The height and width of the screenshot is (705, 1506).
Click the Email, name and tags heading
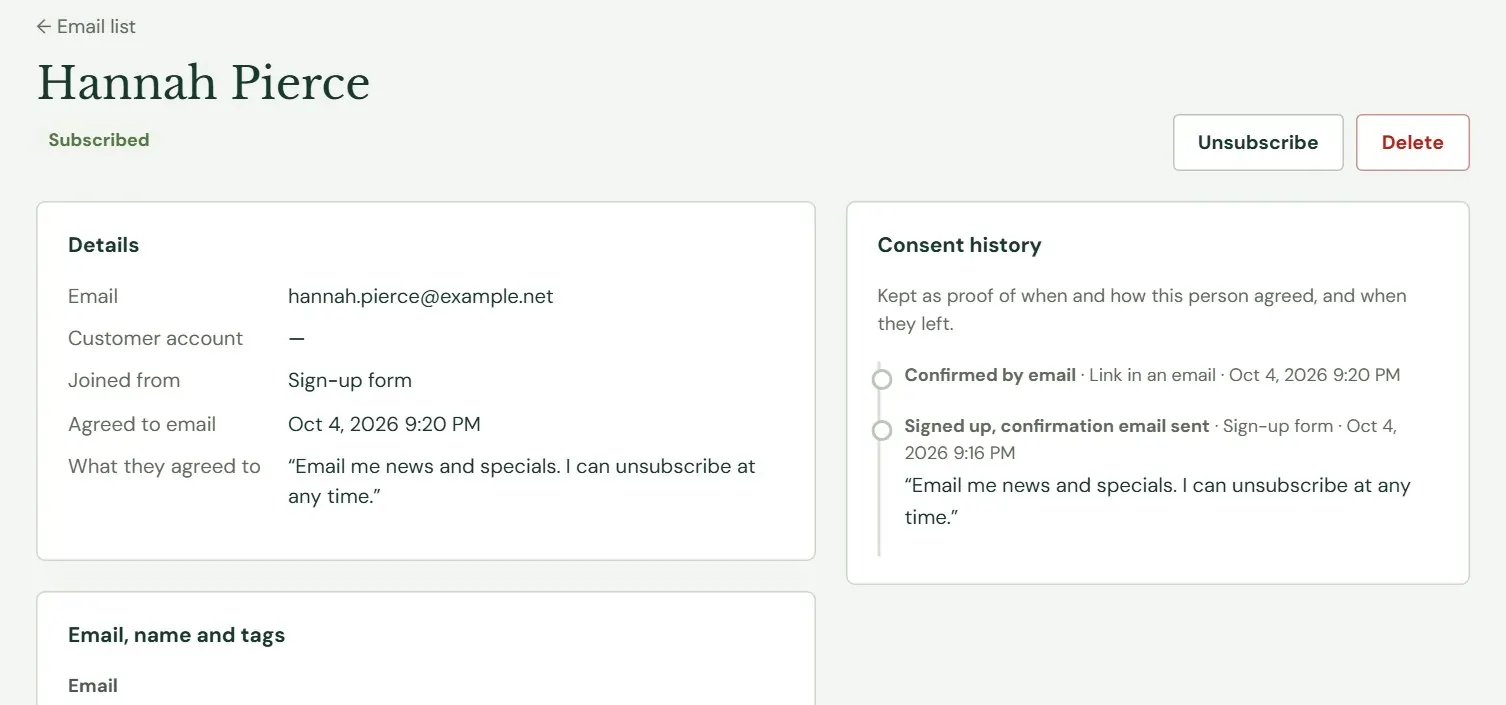pos(176,635)
